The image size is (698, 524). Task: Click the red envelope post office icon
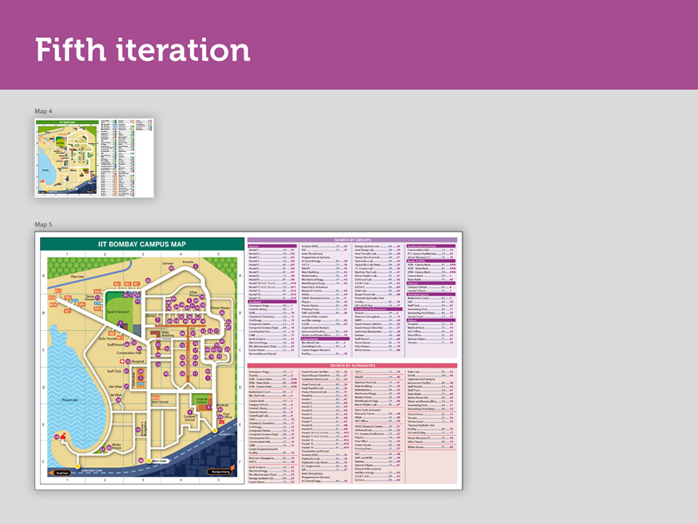point(222,422)
